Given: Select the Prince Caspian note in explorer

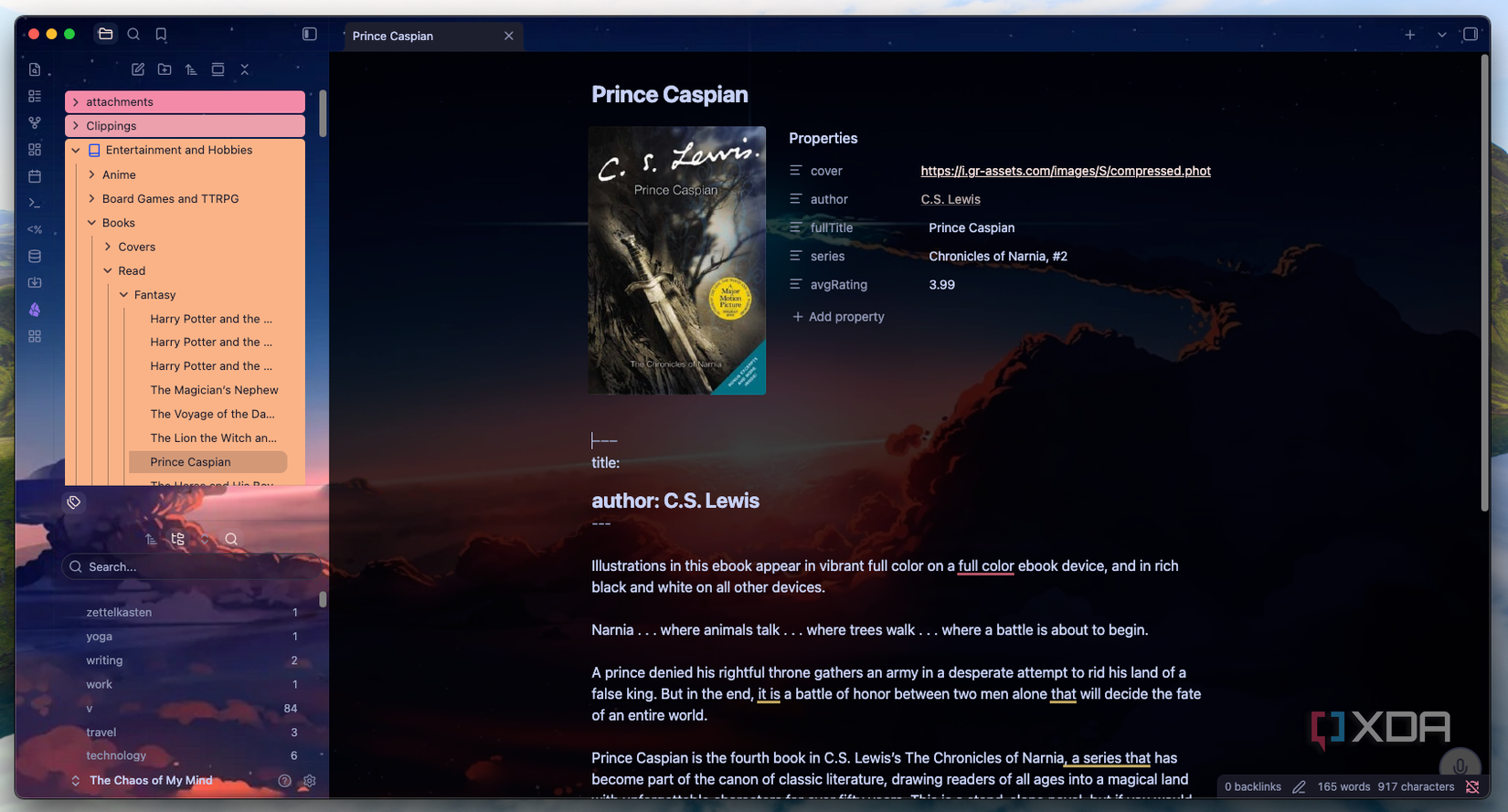Looking at the screenshot, I should point(208,462).
